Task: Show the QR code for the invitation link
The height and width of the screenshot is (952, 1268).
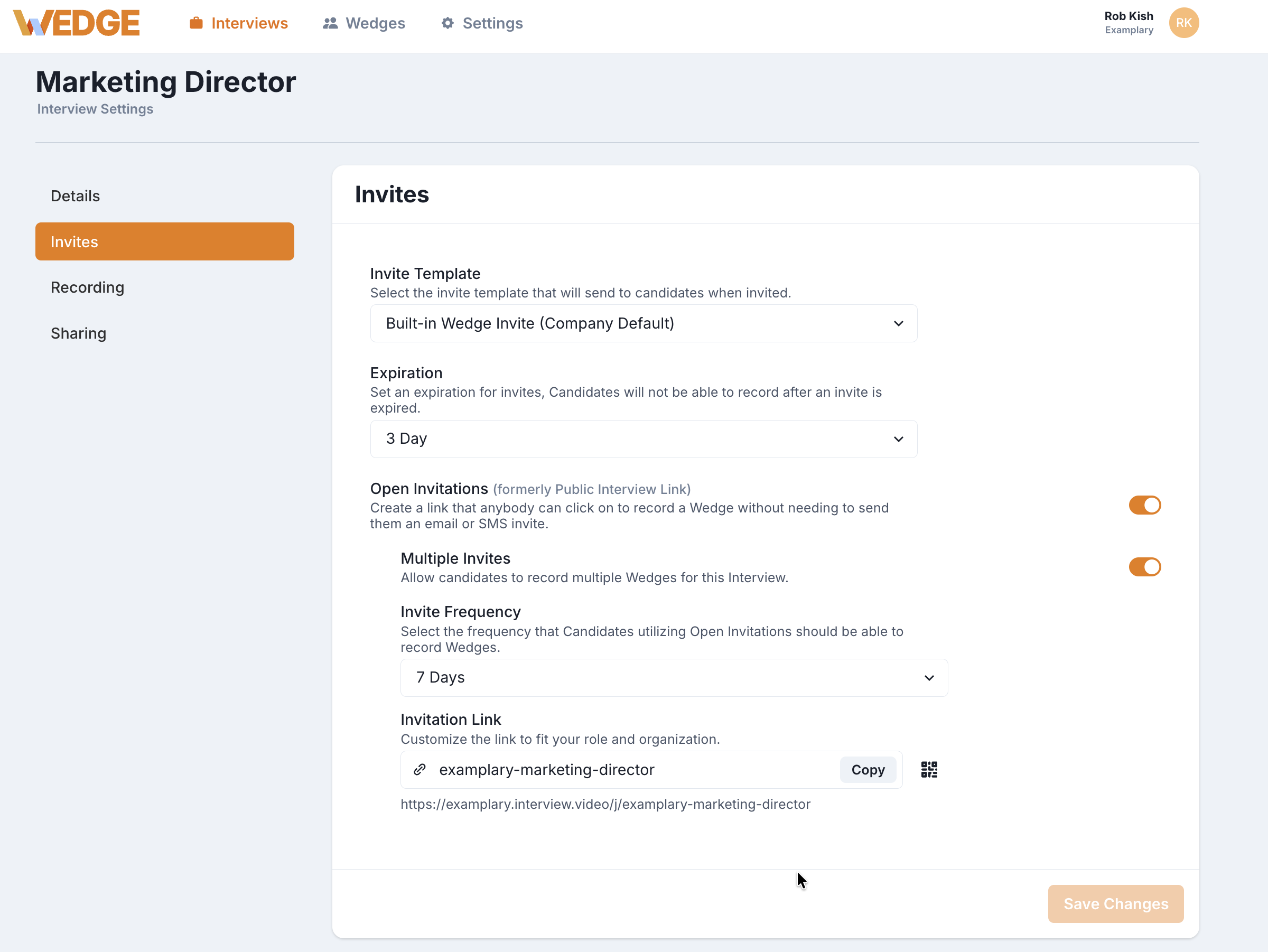Action: [x=929, y=770]
